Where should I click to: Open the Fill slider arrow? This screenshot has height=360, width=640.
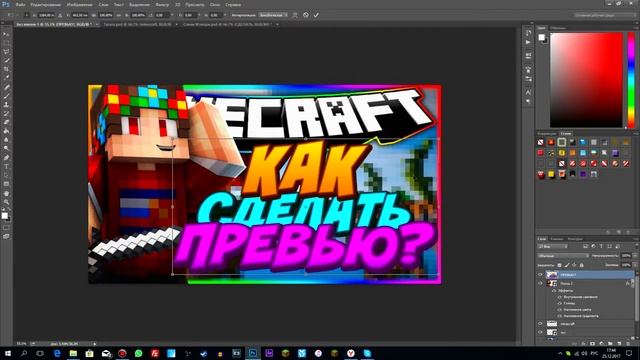tap(635, 265)
